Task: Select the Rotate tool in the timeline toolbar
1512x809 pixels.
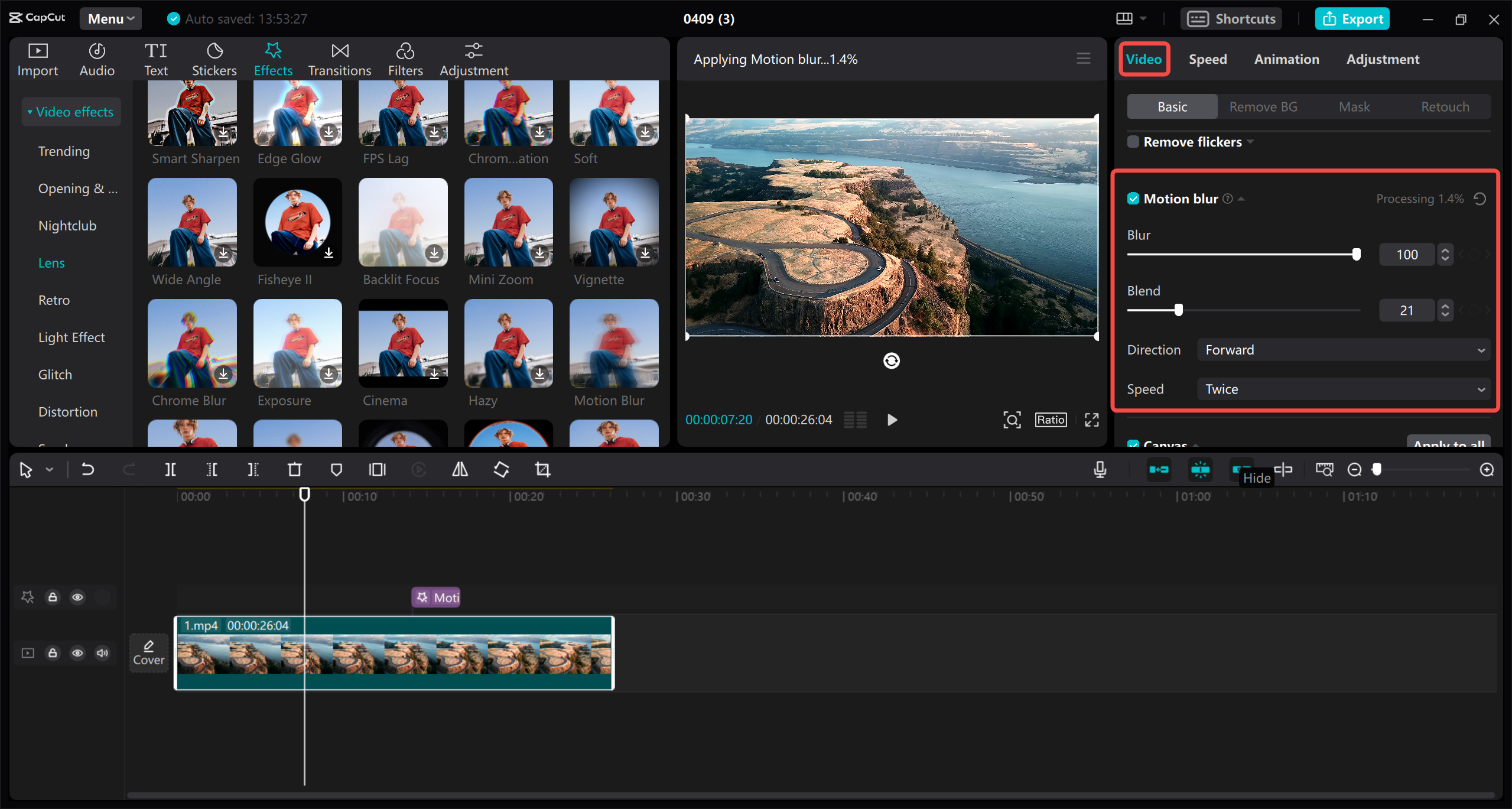Action: 500,469
